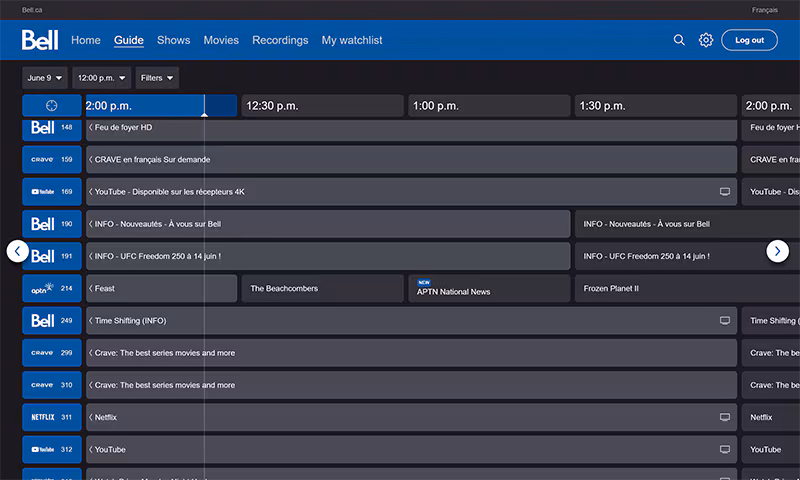Click the jump-to-current-time crosshair icon

tap(52, 106)
